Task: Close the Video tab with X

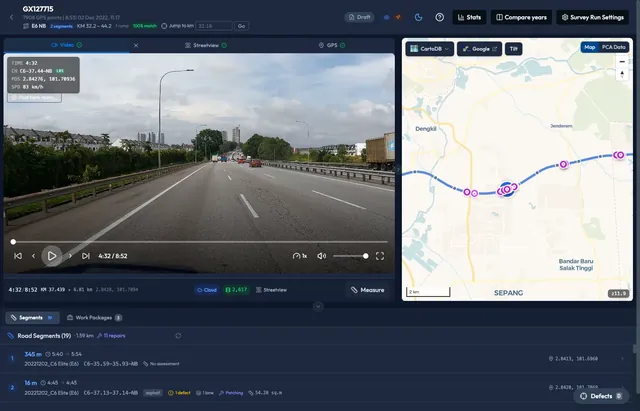Action: tap(136, 45)
